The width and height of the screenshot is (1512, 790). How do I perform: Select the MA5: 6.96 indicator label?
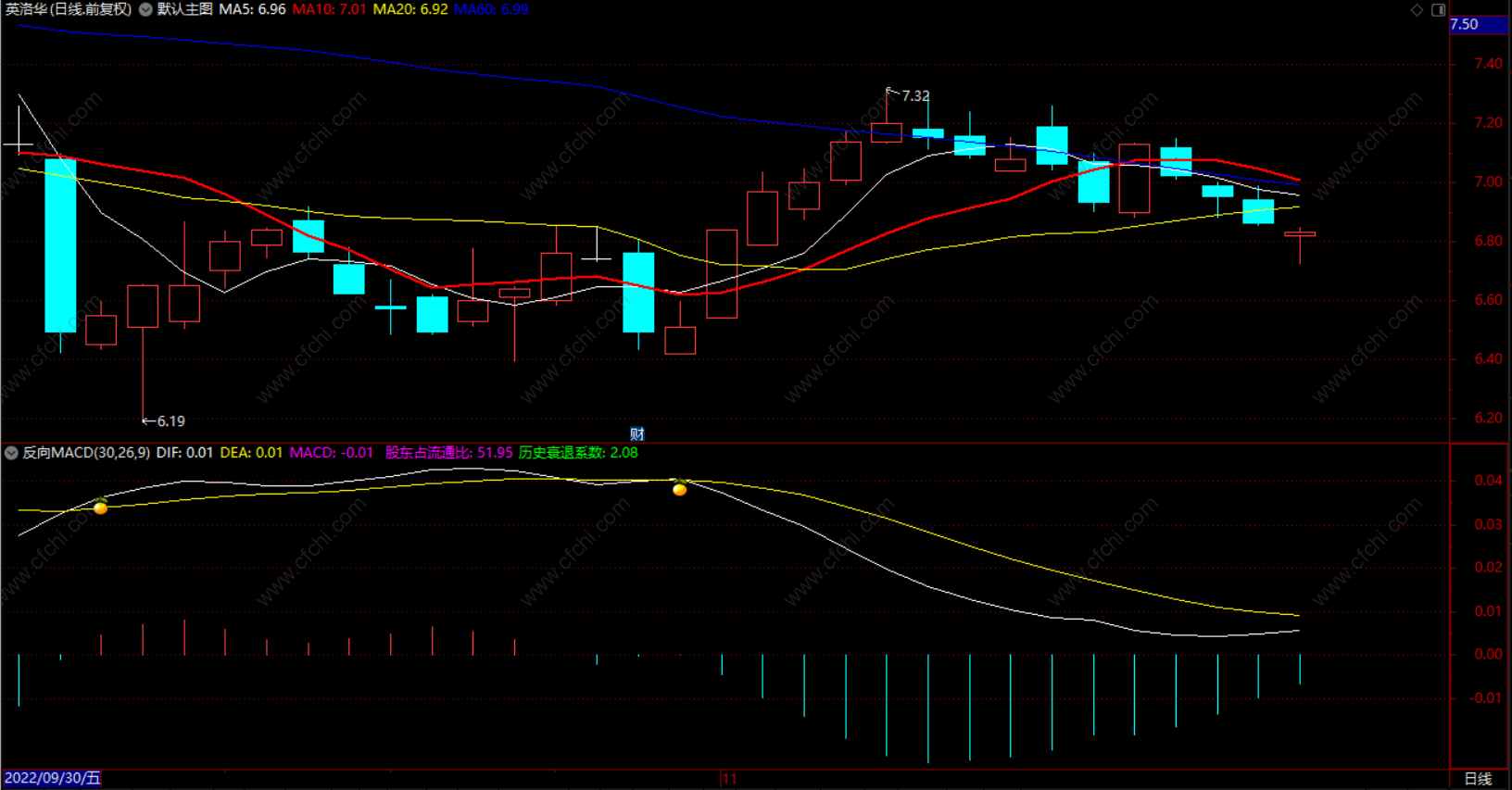coord(252,9)
